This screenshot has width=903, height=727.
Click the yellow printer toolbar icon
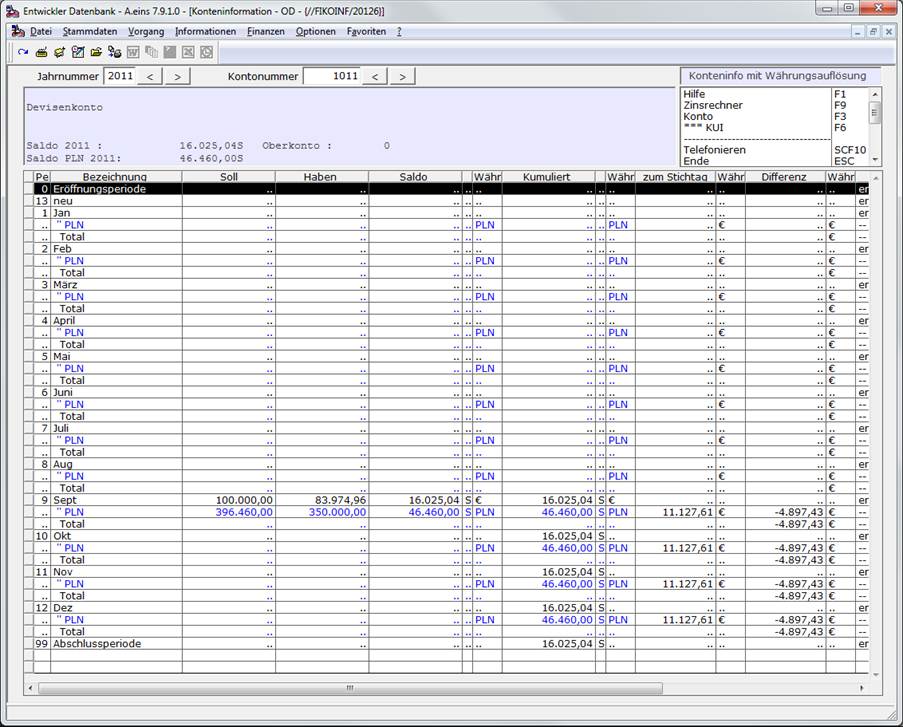pyautogui.click(x=41, y=52)
